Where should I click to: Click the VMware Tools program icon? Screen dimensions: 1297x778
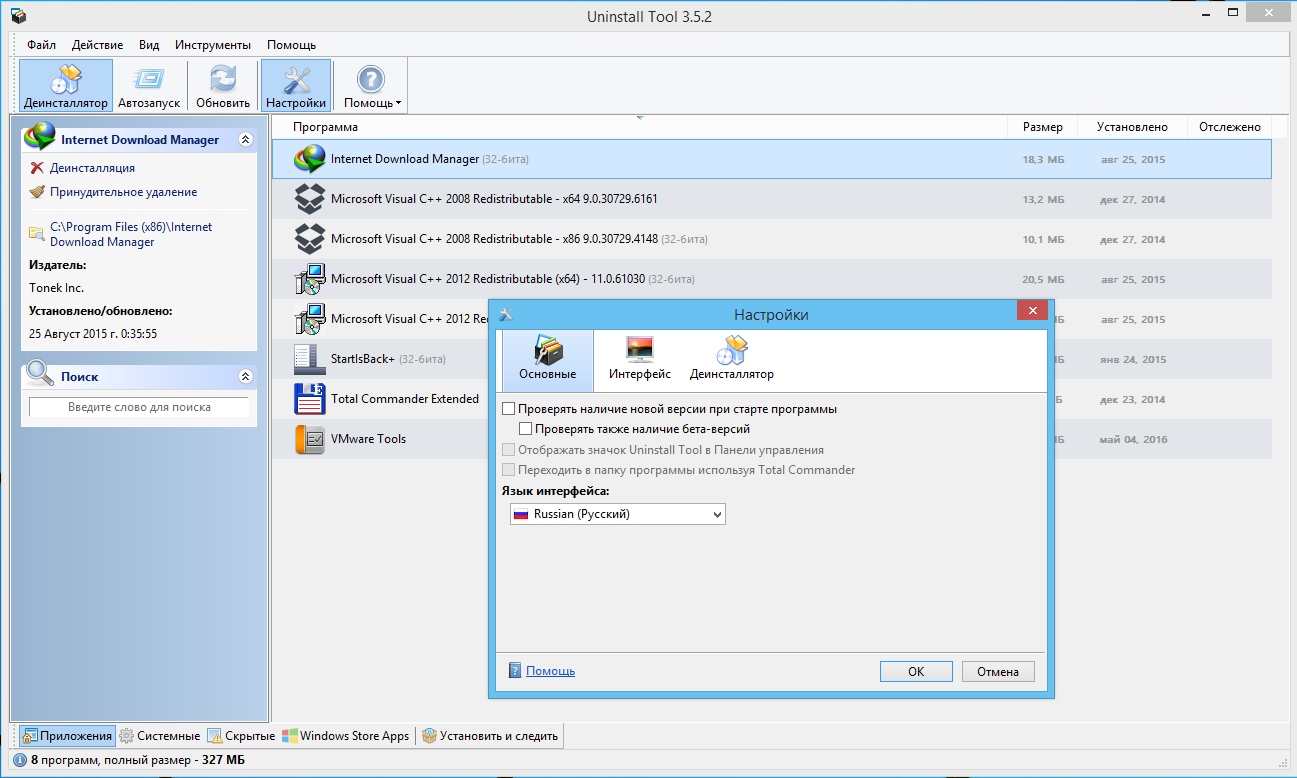[x=310, y=439]
